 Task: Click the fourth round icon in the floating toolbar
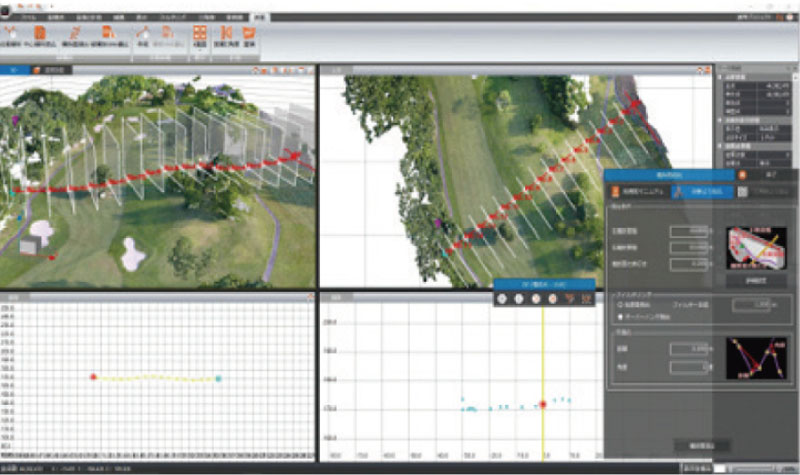(553, 299)
